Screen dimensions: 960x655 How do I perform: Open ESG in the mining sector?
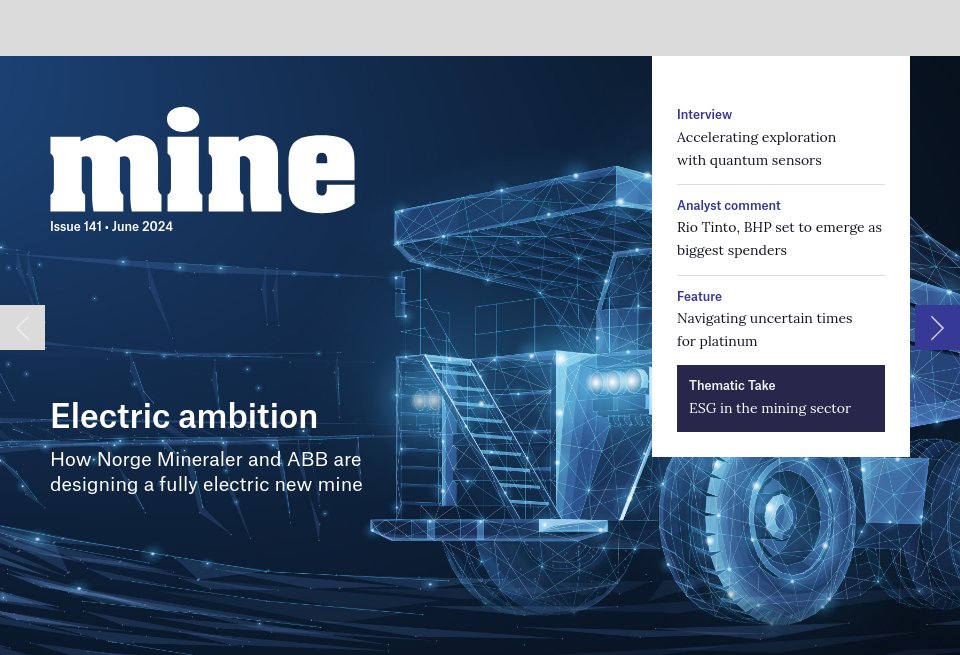(x=770, y=408)
